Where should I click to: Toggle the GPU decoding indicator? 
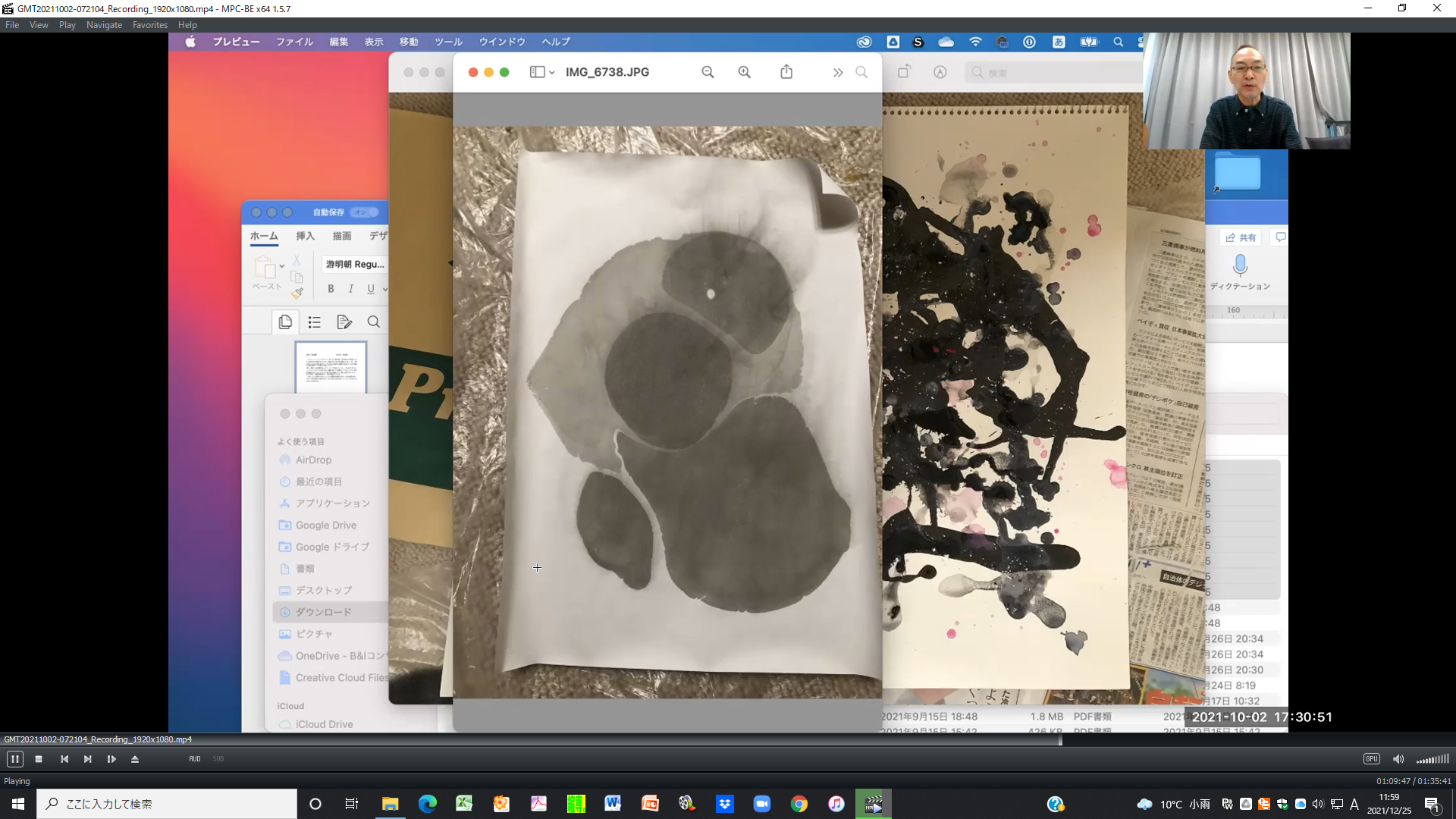pos(1372,759)
